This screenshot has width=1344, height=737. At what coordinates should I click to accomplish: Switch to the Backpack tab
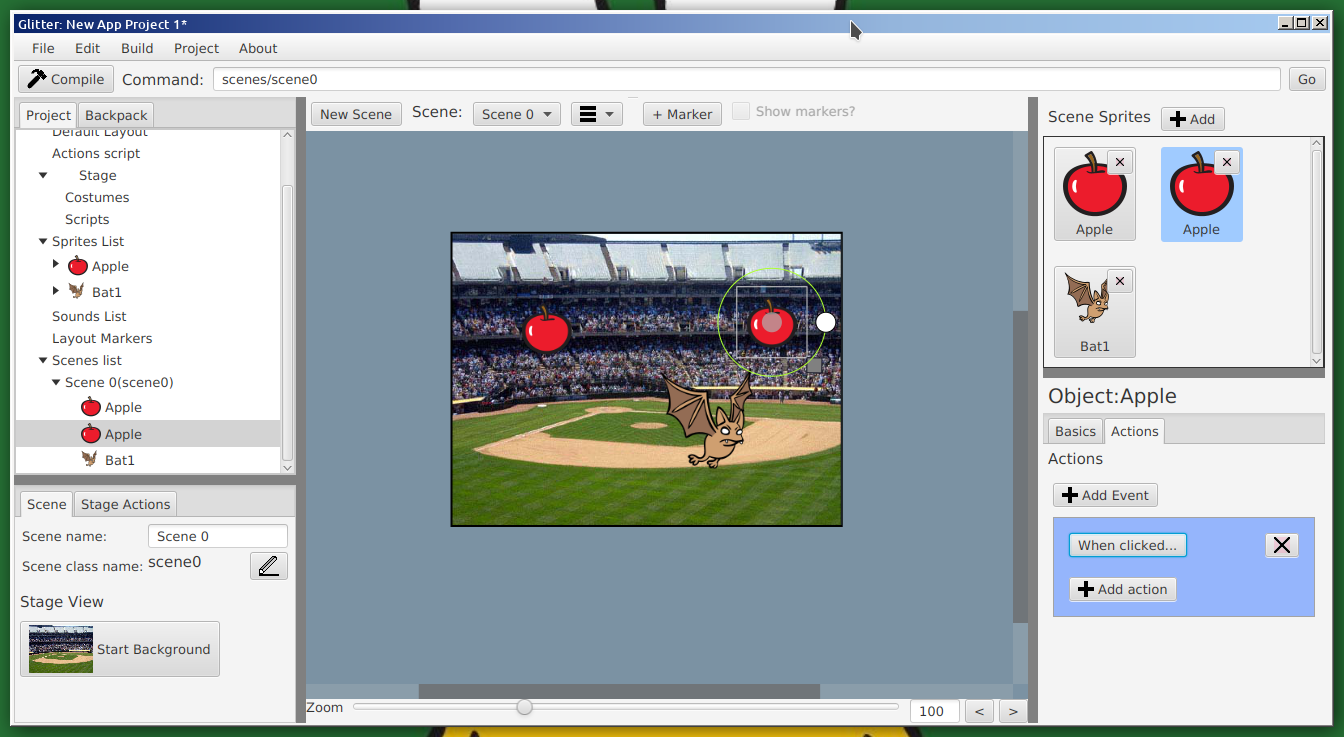click(116, 115)
